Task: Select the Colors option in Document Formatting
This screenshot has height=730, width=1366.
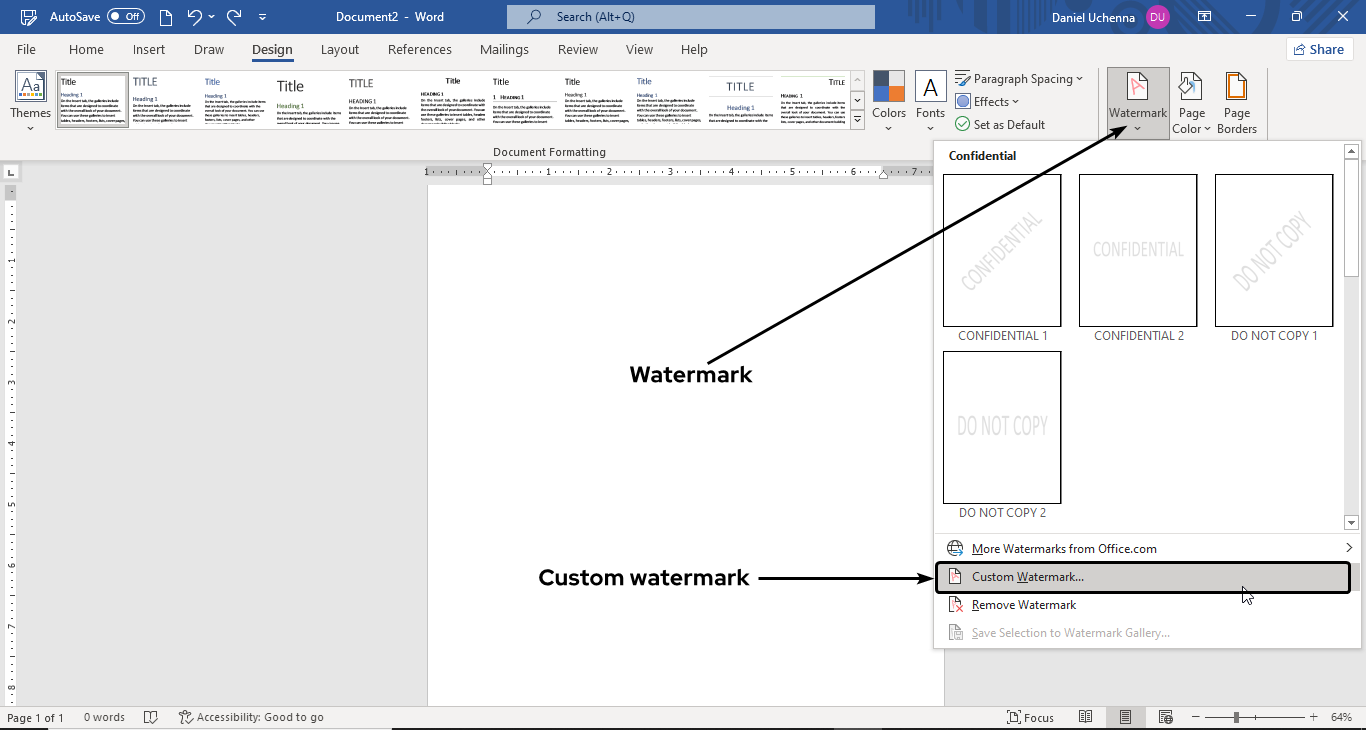Action: click(x=888, y=99)
